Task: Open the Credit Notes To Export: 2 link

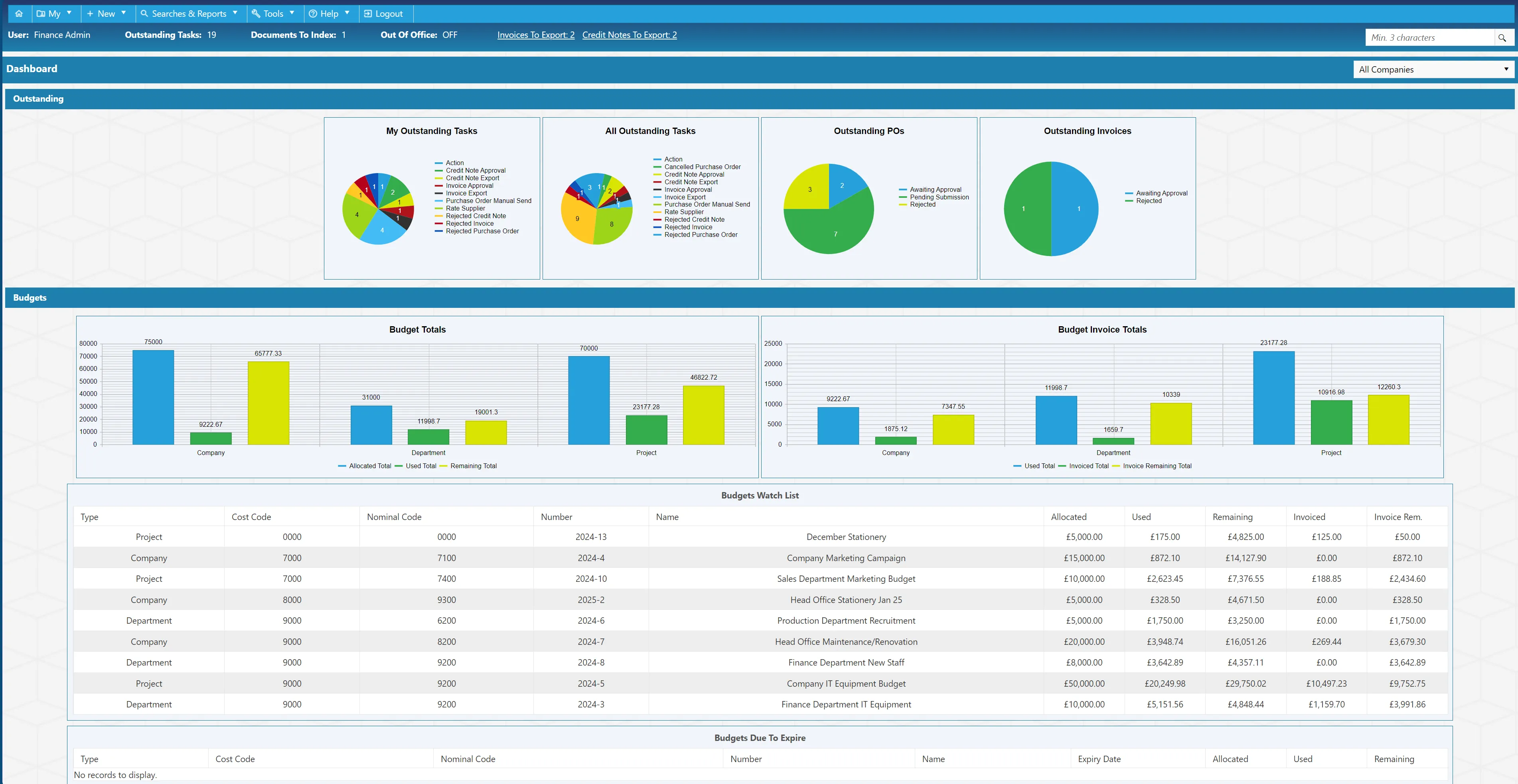Action: coord(630,35)
